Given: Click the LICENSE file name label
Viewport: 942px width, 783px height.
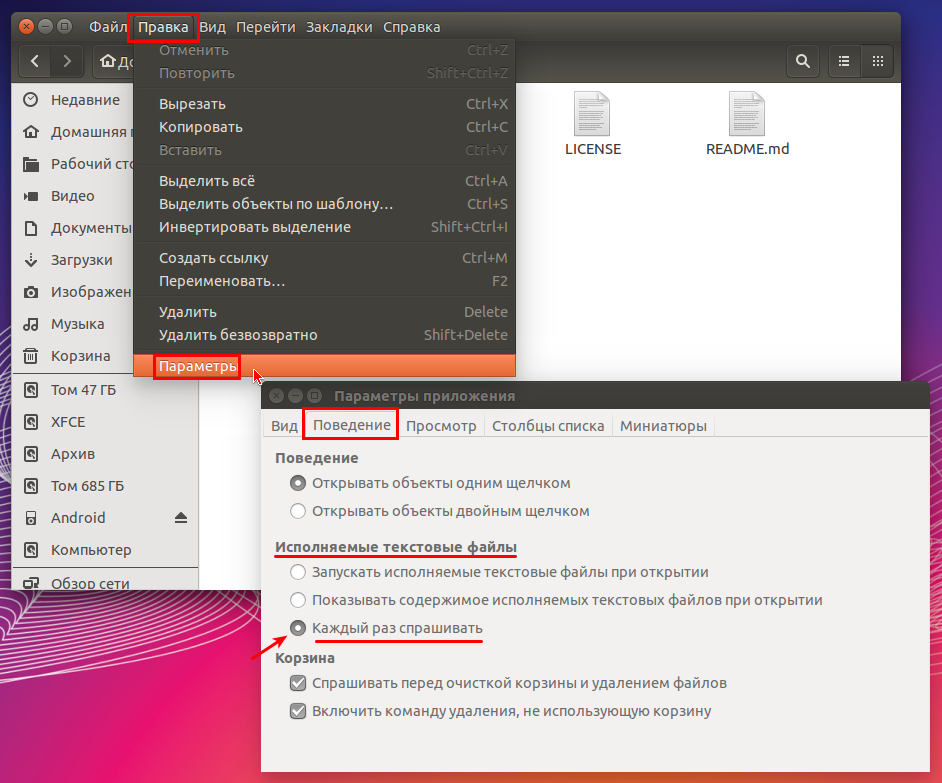Looking at the screenshot, I should tap(593, 149).
